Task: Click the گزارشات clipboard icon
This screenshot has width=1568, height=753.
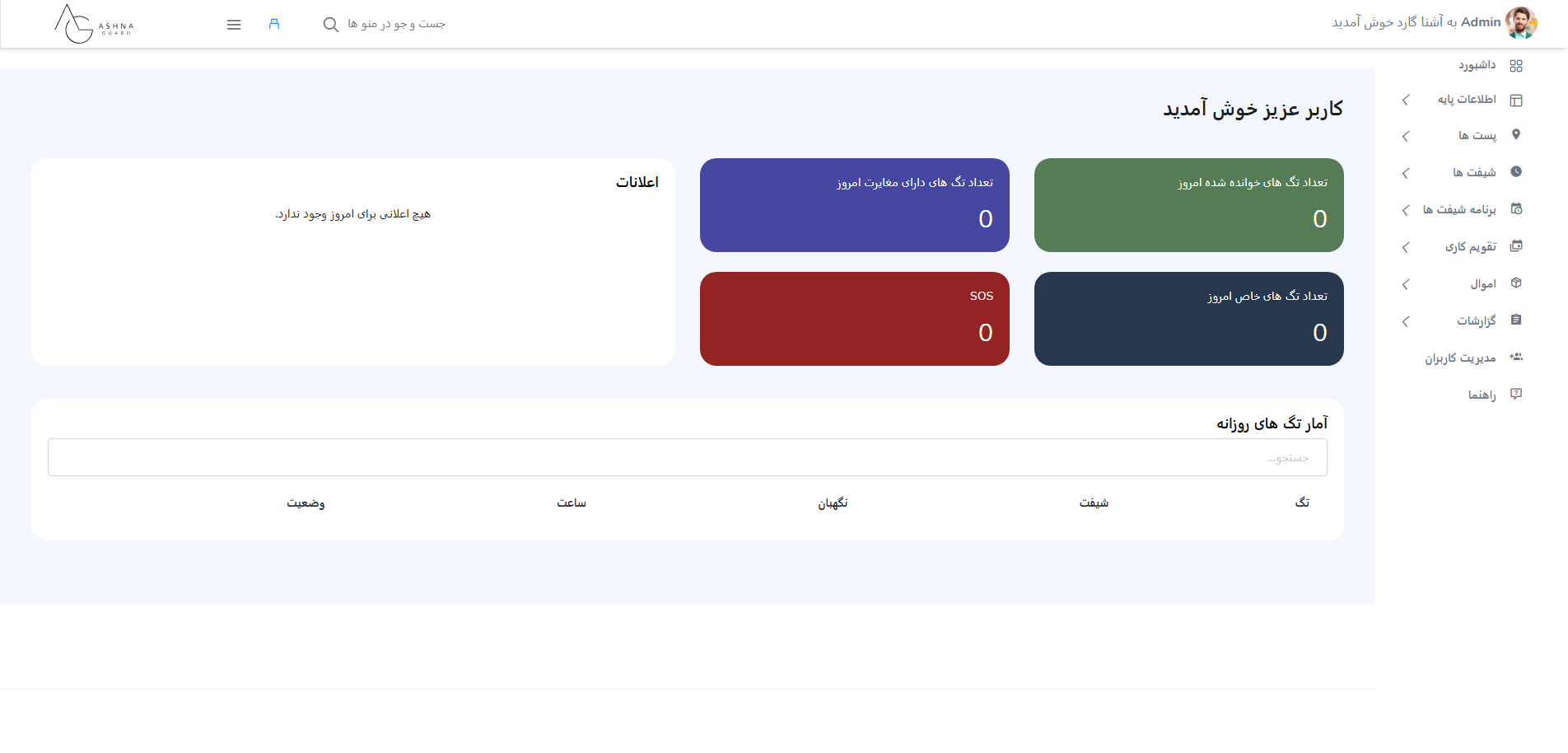Action: pyautogui.click(x=1516, y=320)
